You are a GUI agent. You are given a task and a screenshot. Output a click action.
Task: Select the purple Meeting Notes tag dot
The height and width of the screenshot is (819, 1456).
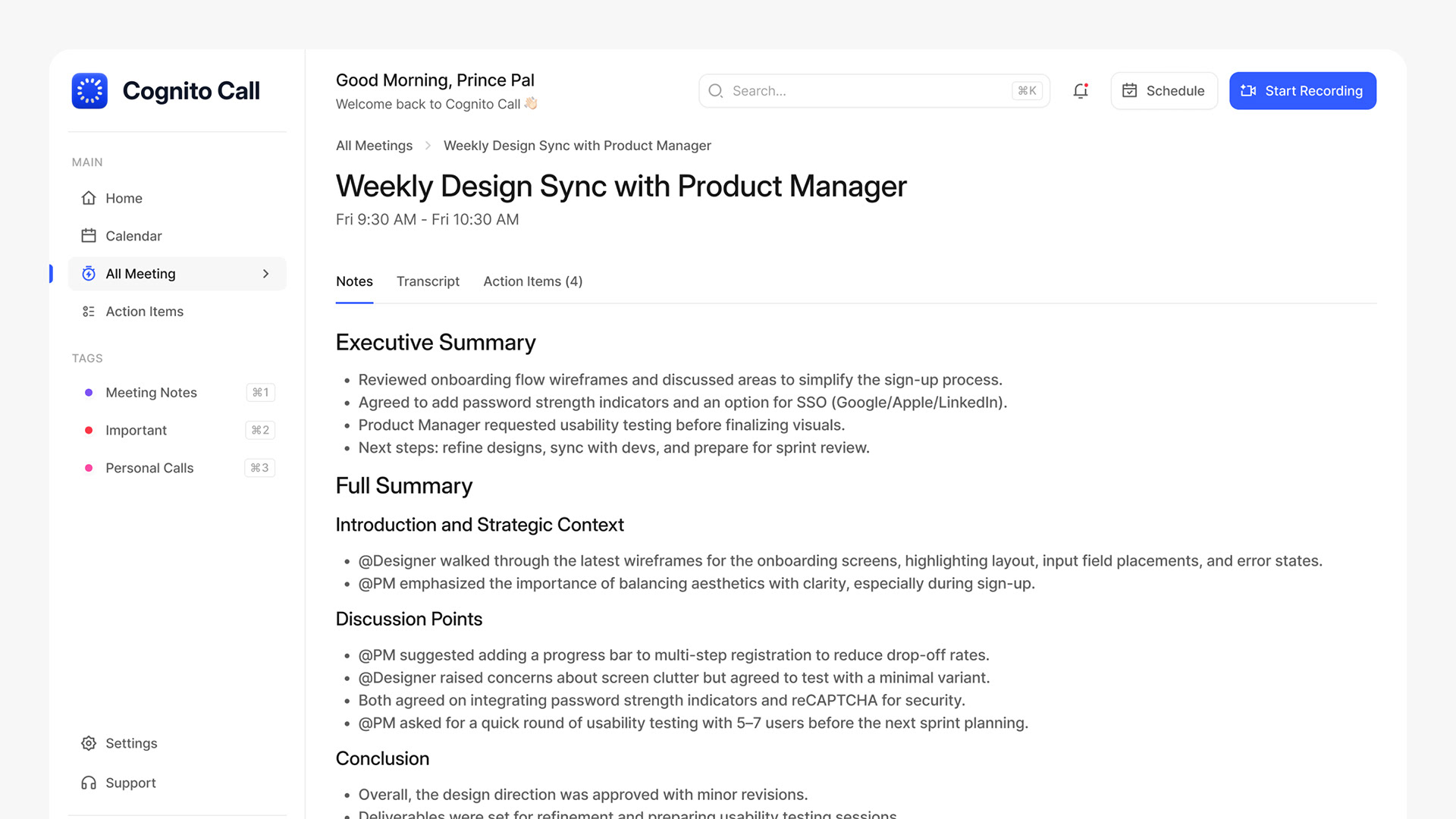(x=89, y=393)
